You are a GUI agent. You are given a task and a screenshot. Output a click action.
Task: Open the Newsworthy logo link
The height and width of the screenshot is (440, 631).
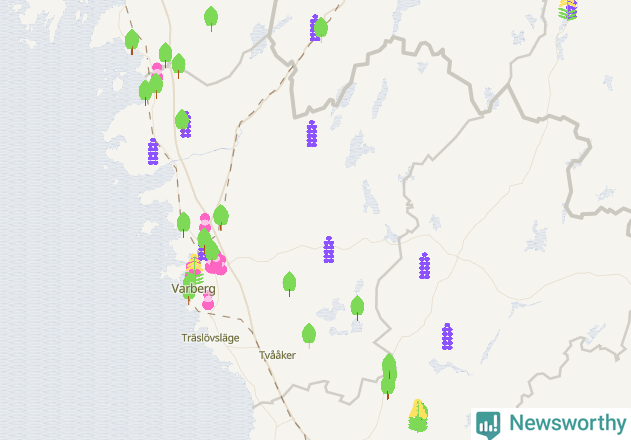[551, 424]
